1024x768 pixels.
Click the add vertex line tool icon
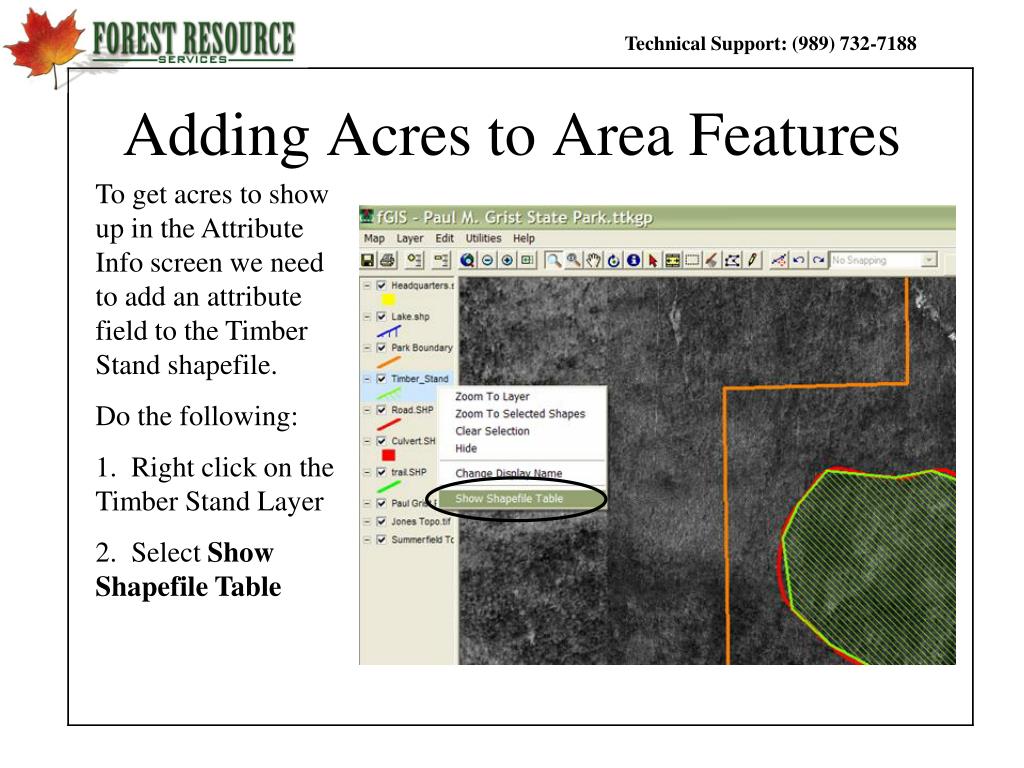(x=778, y=261)
